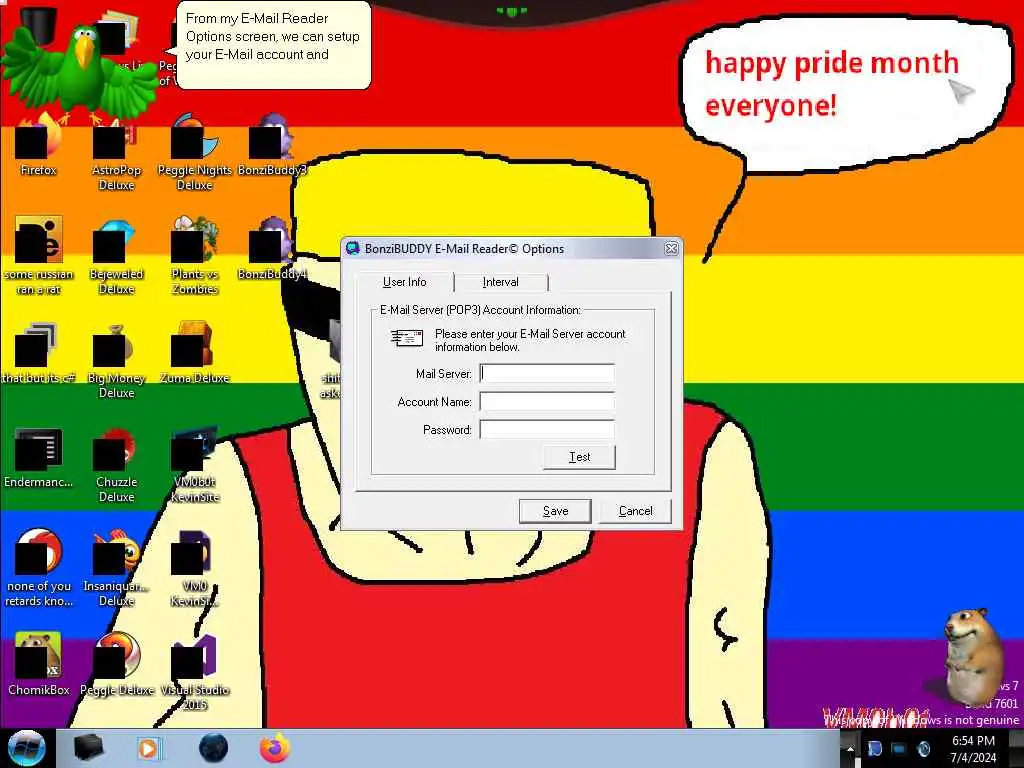
Task: Select the User Info tab
Action: click(x=404, y=282)
